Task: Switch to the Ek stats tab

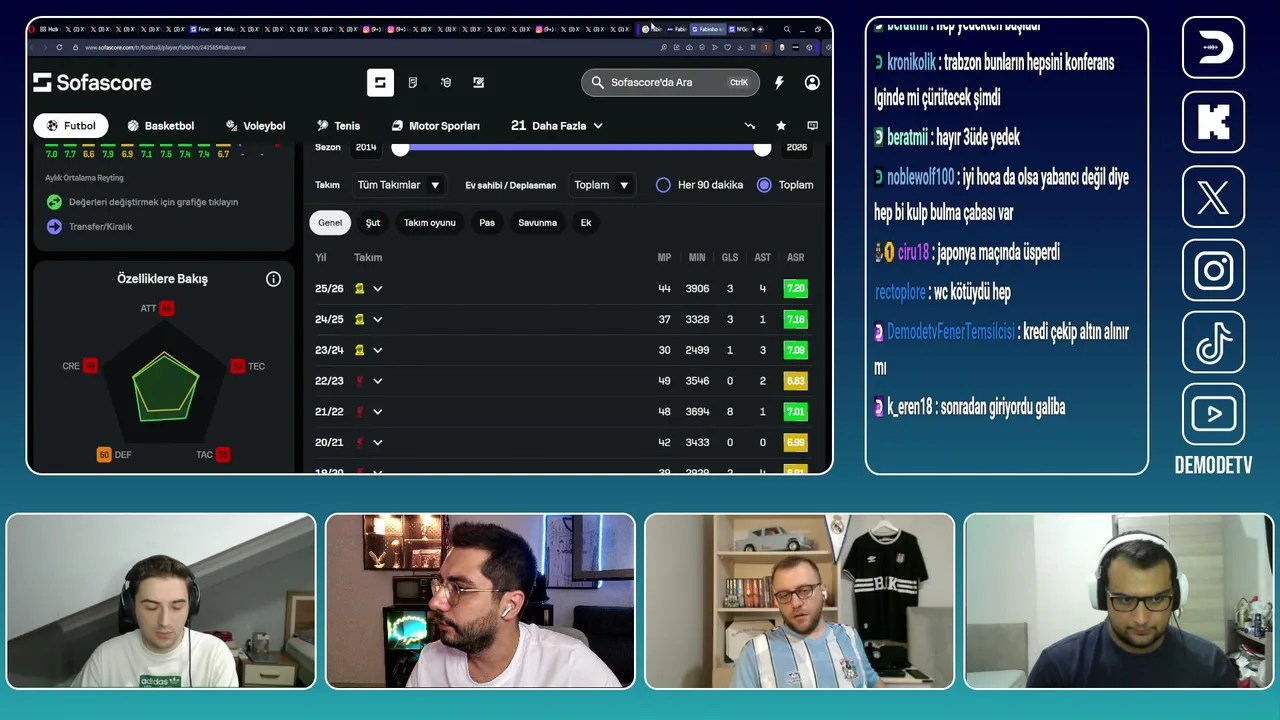Action: [x=586, y=223]
